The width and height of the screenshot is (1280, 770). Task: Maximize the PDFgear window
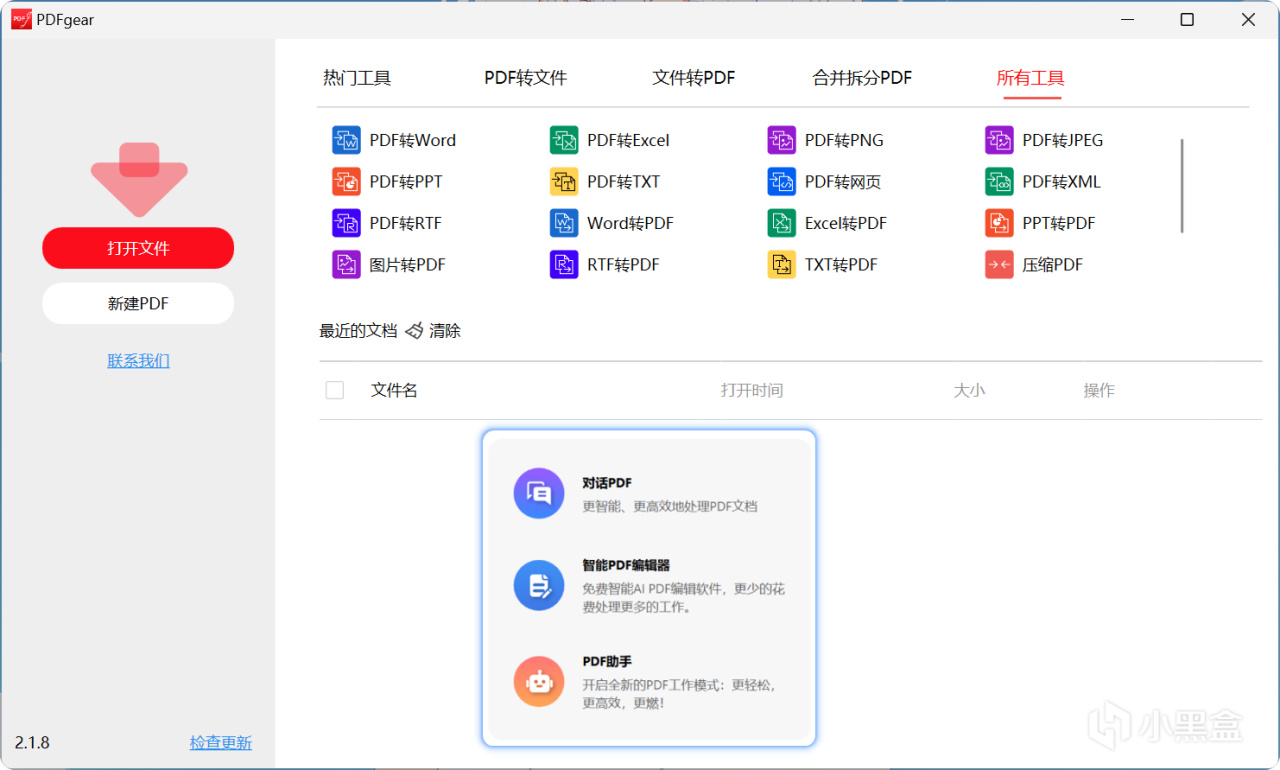1187,19
